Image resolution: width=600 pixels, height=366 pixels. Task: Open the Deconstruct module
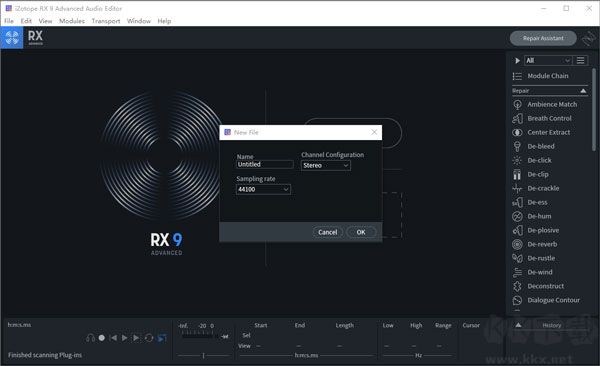tap(538, 286)
